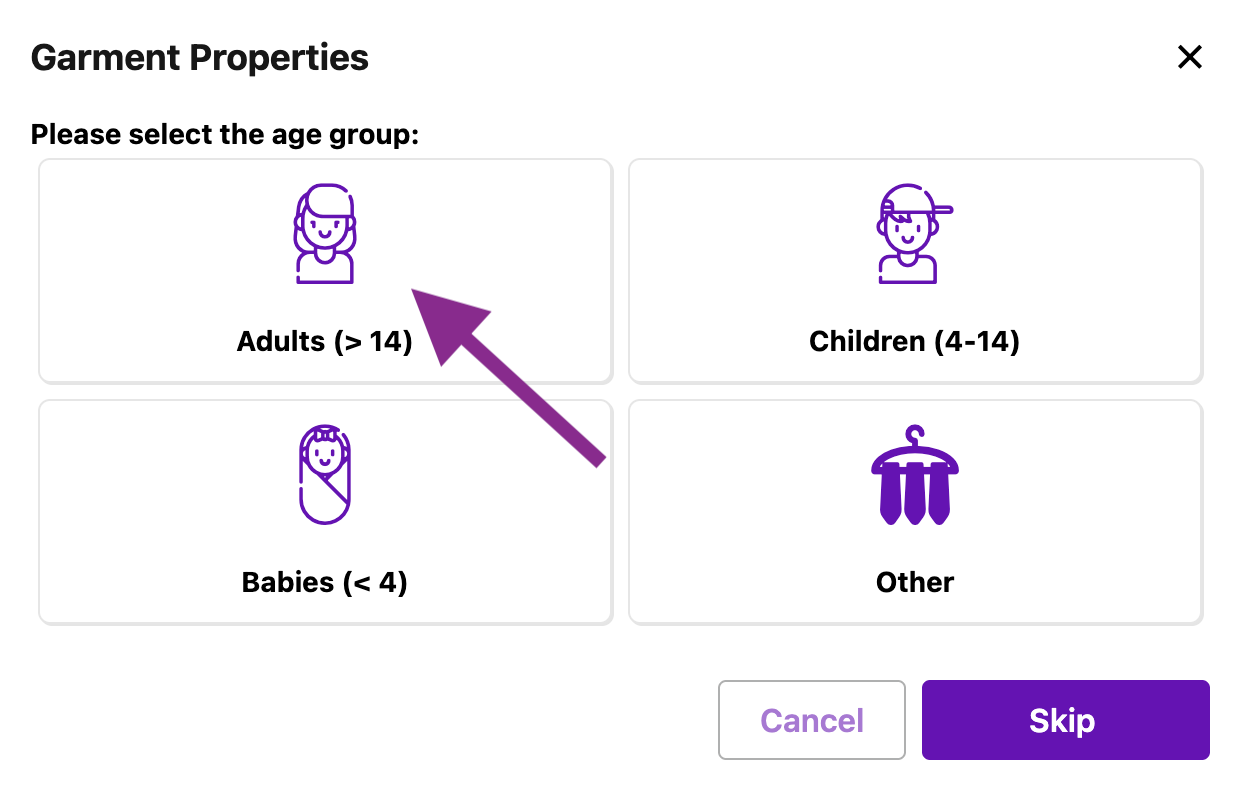Choose the Adults age group card
This screenshot has height=792, width=1238.
(x=200, y=270)
